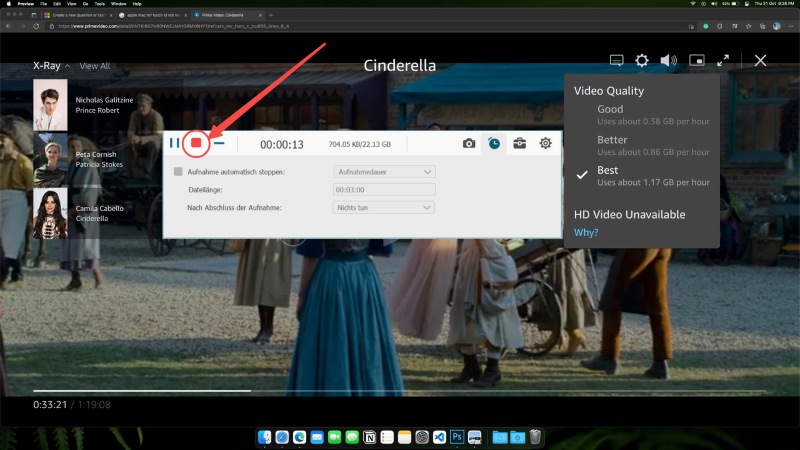Image resolution: width=800 pixels, height=450 pixels.
Task: Open browser favorites star icon
Action: tap(748, 26)
